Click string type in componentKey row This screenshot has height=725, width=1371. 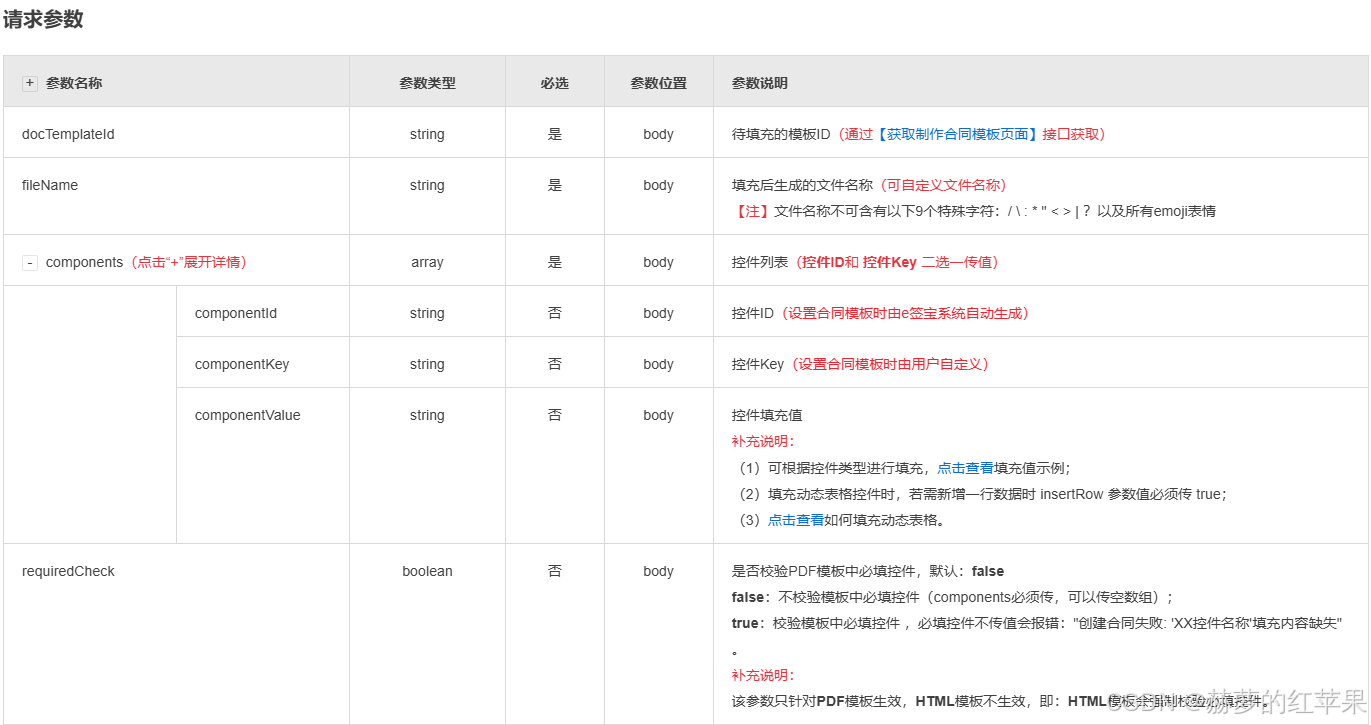[427, 364]
